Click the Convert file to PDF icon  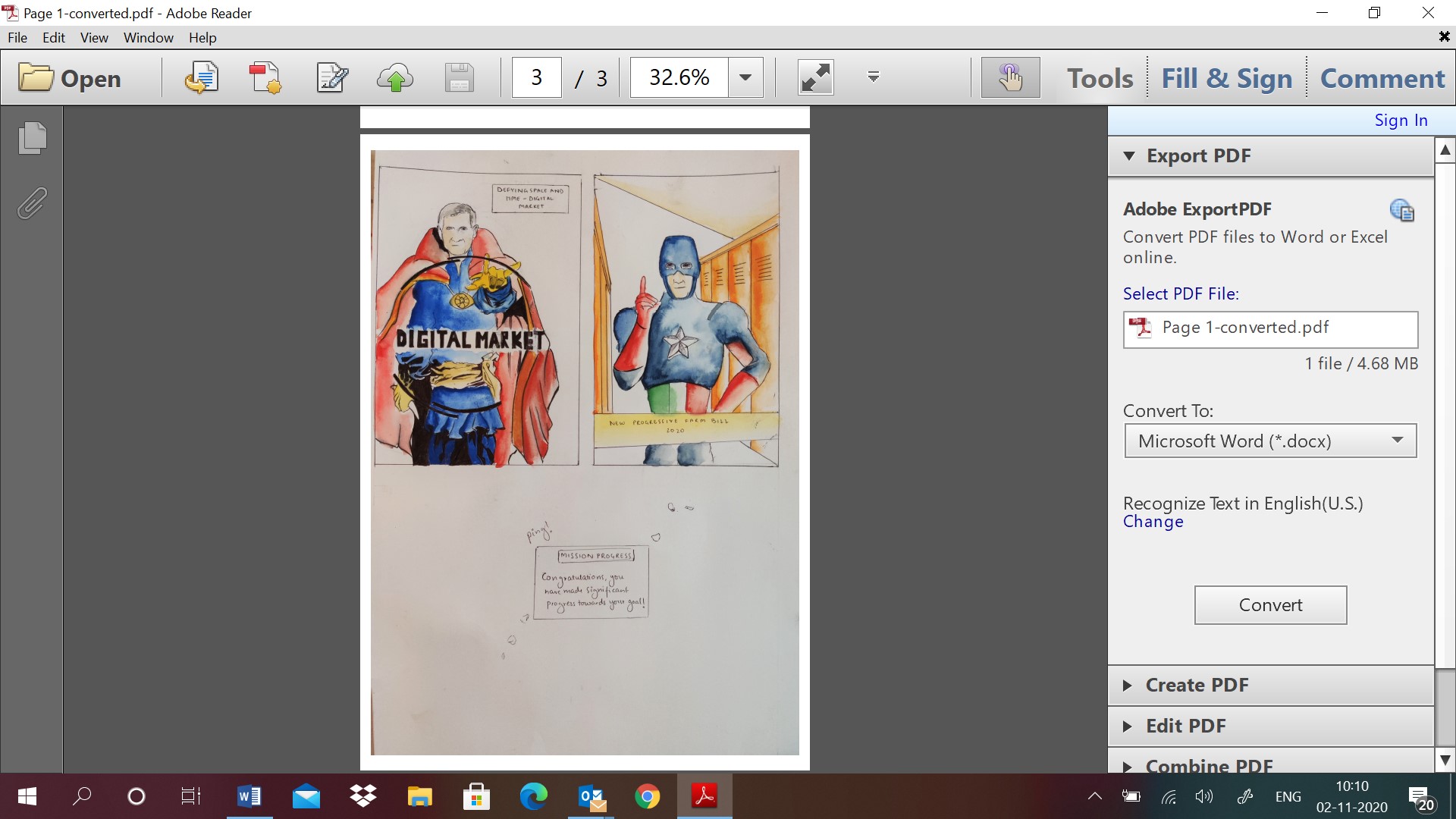click(x=265, y=78)
